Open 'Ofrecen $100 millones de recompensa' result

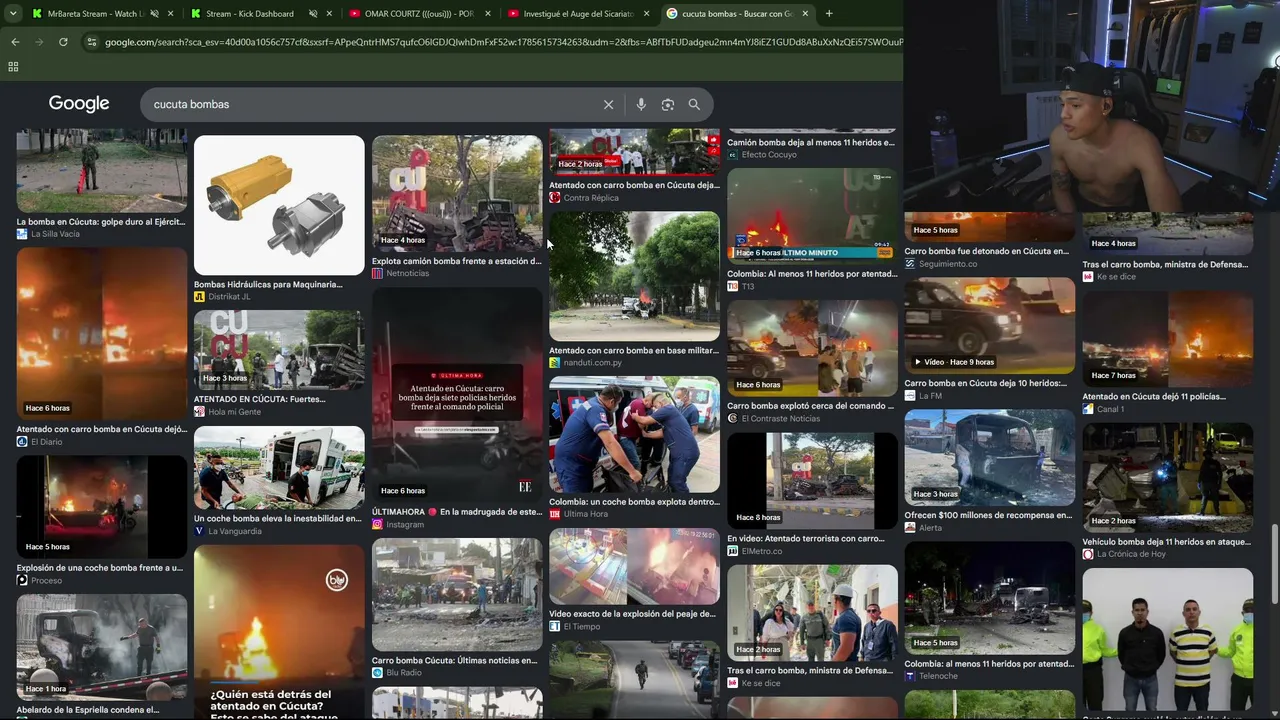(x=988, y=516)
